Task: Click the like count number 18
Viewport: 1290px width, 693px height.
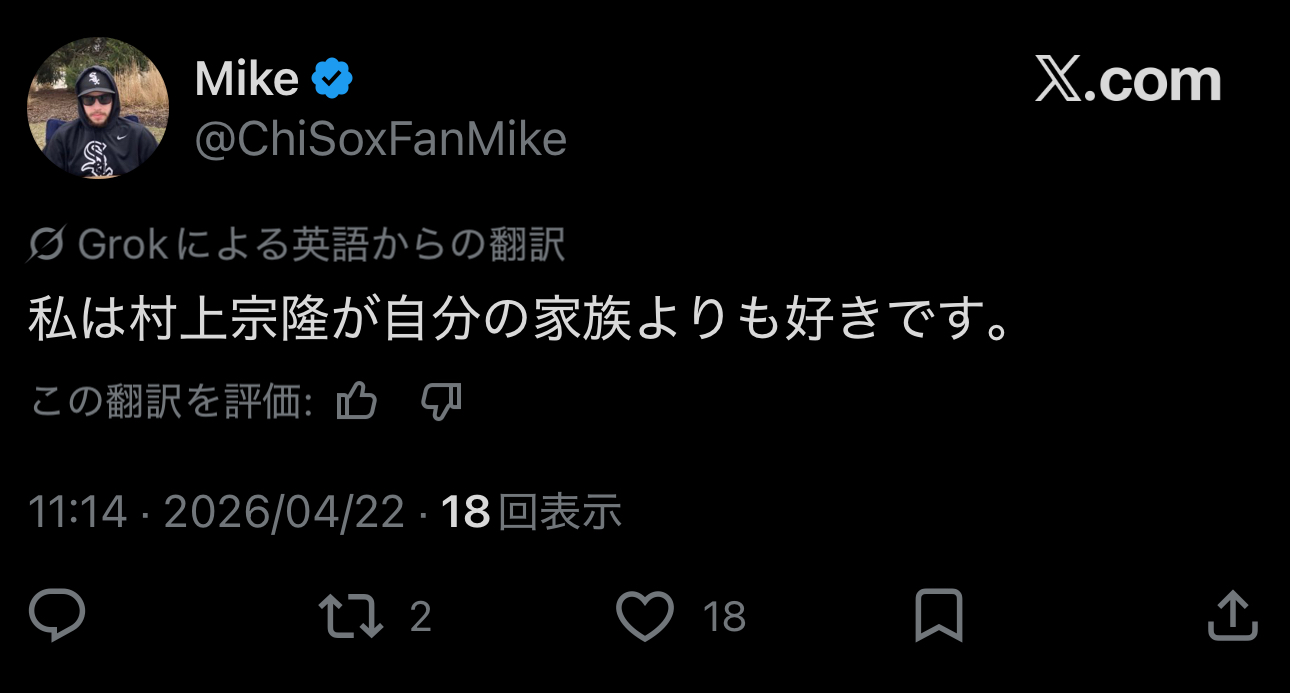Action: tap(724, 617)
